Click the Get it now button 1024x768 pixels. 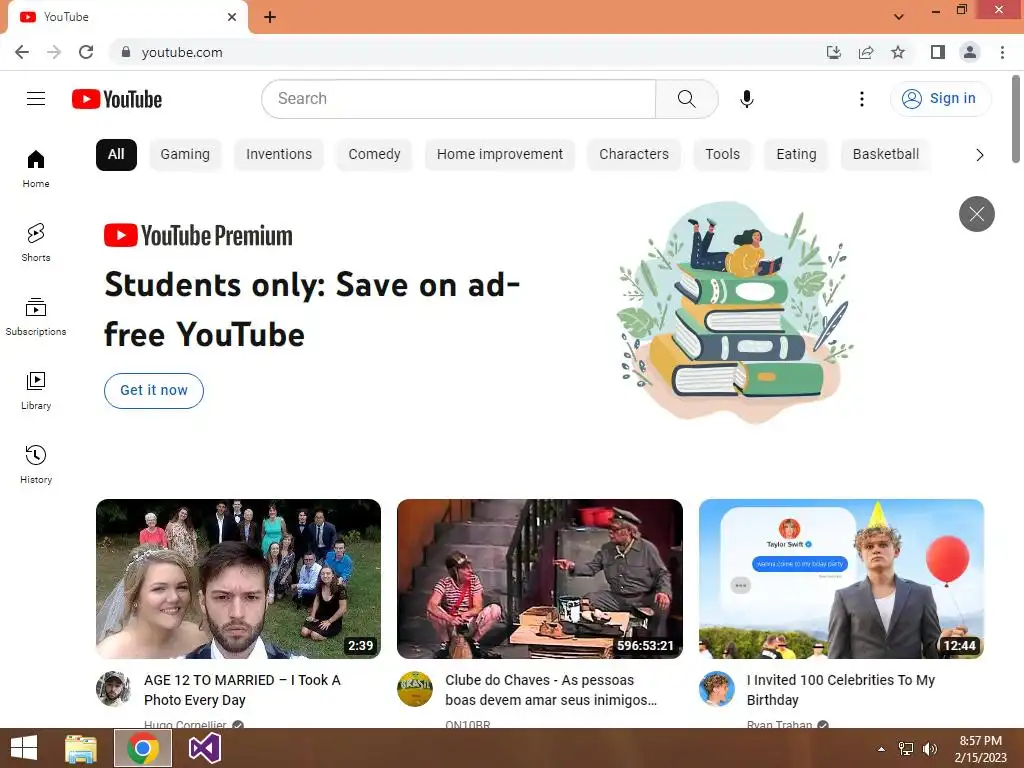153,391
